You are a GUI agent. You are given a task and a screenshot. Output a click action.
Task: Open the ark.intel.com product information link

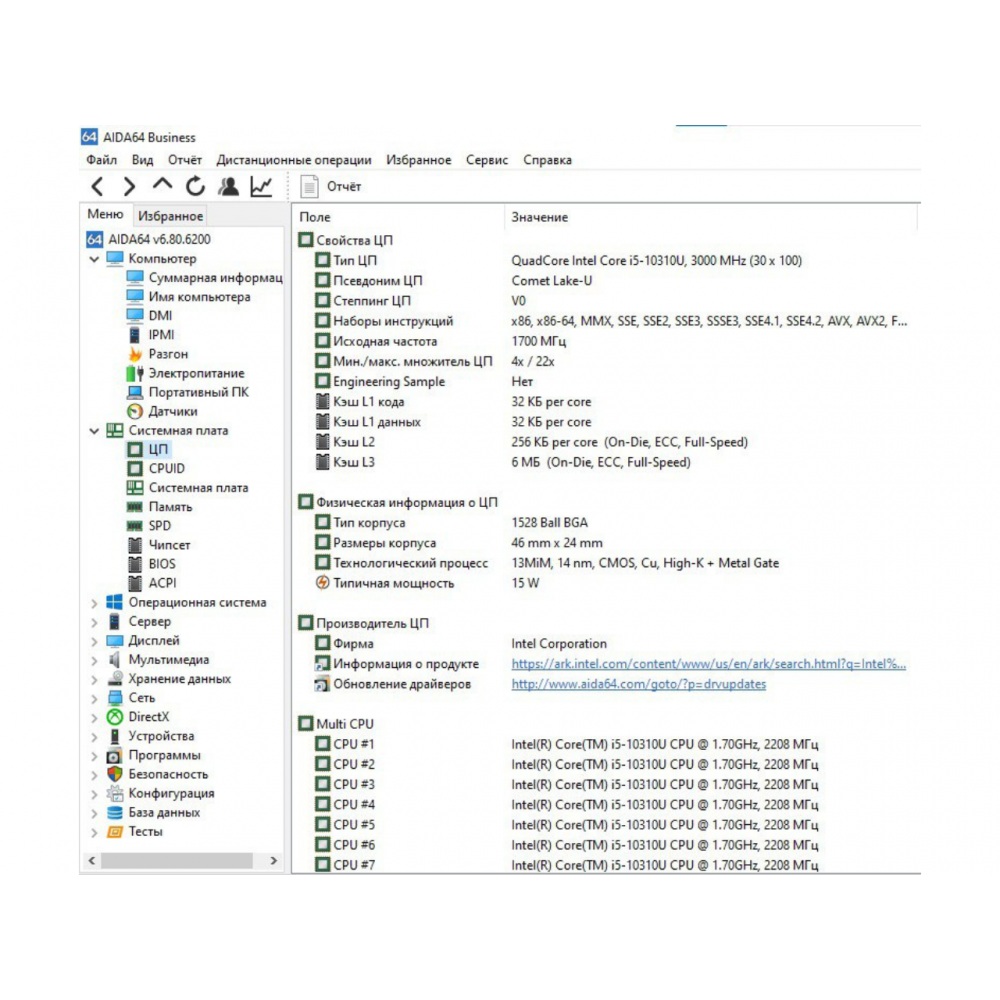click(709, 664)
